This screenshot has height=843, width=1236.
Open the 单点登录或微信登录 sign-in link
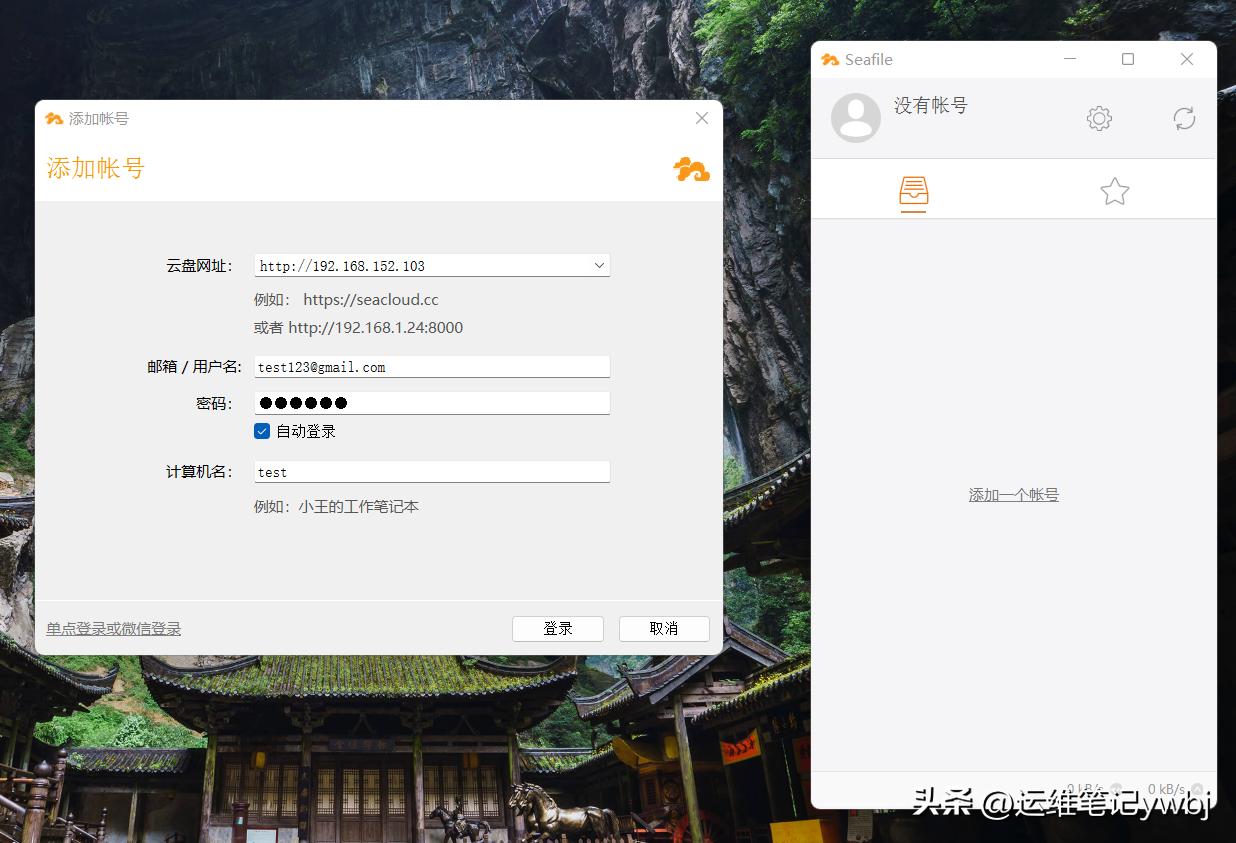[115, 628]
